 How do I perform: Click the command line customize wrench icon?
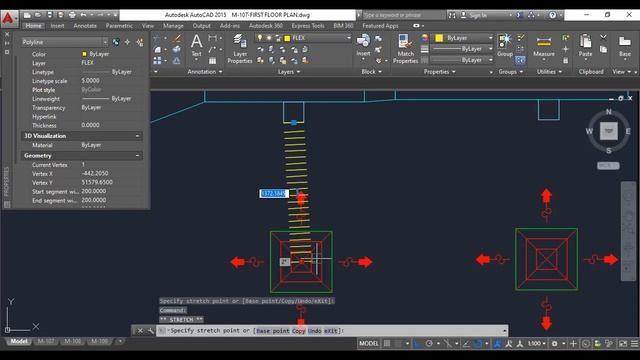pyautogui.click(x=151, y=331)
